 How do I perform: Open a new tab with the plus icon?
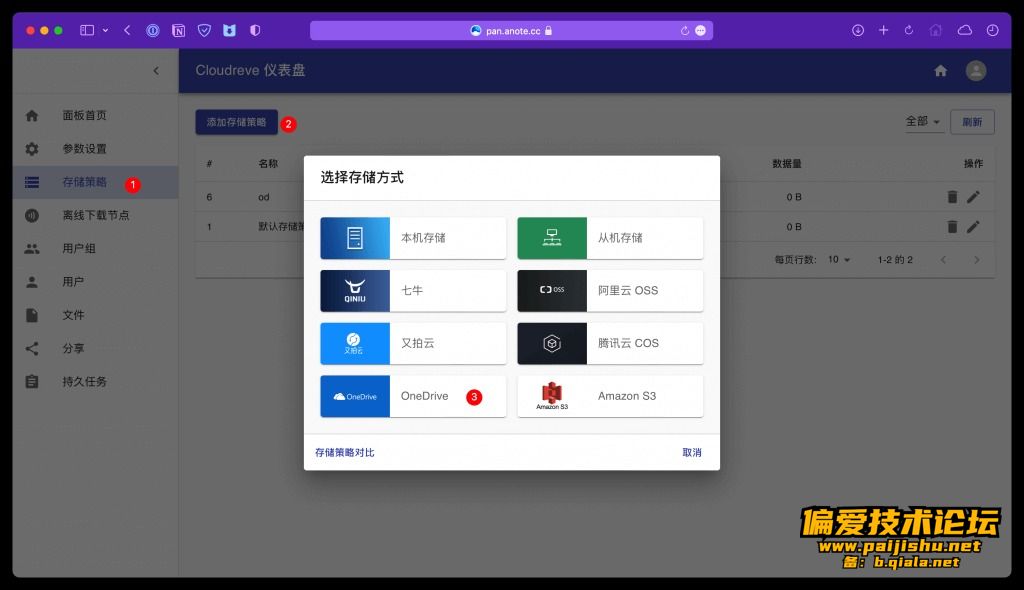(884, 30)
